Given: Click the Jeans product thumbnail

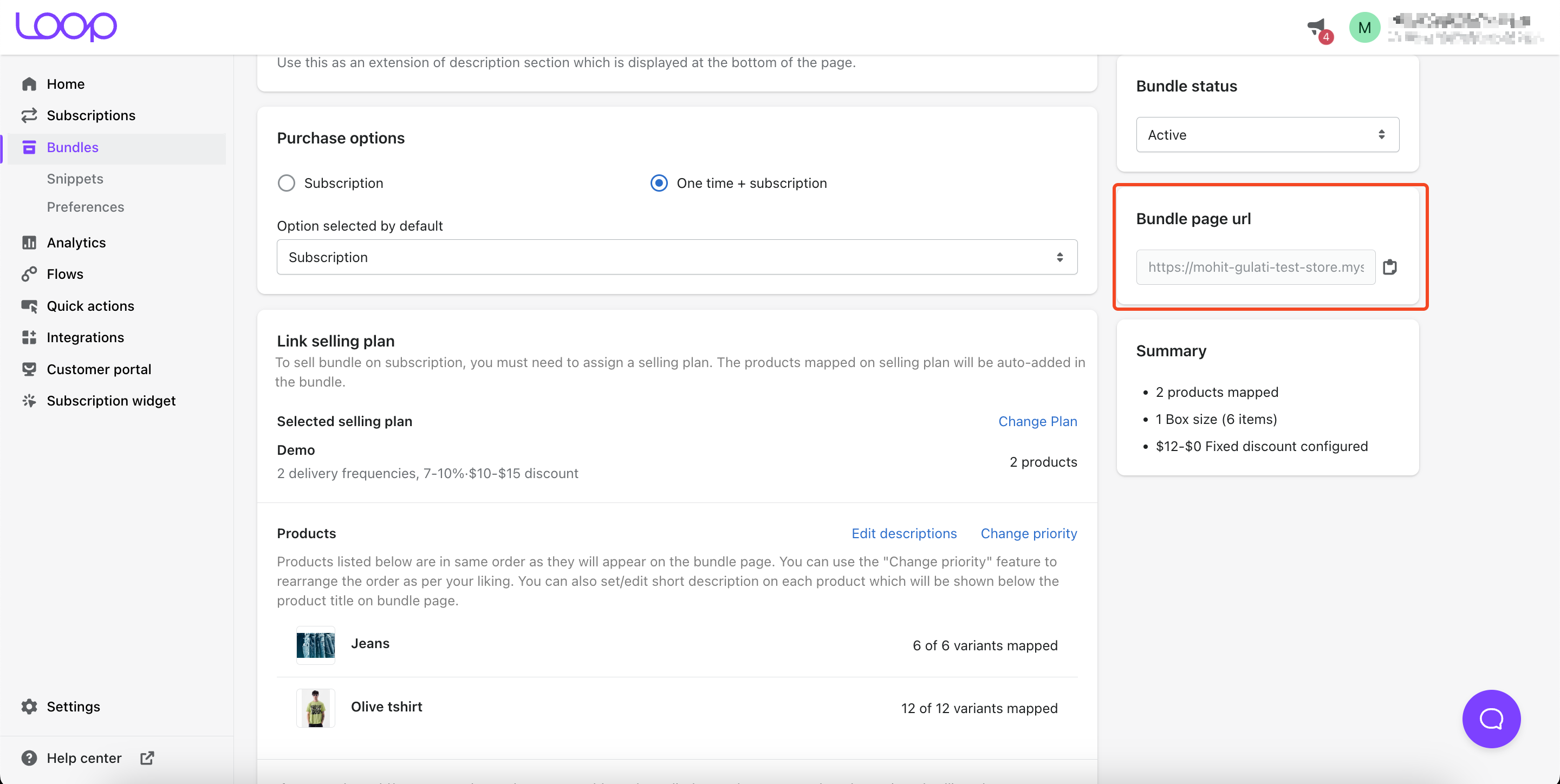Looking at the screenshot, I should [315, 645].
